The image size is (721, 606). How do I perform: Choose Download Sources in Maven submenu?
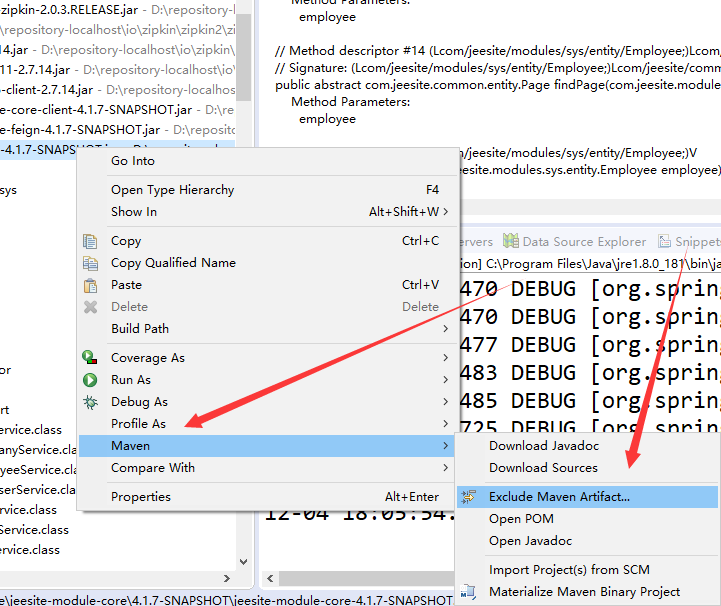click(587, 468)
